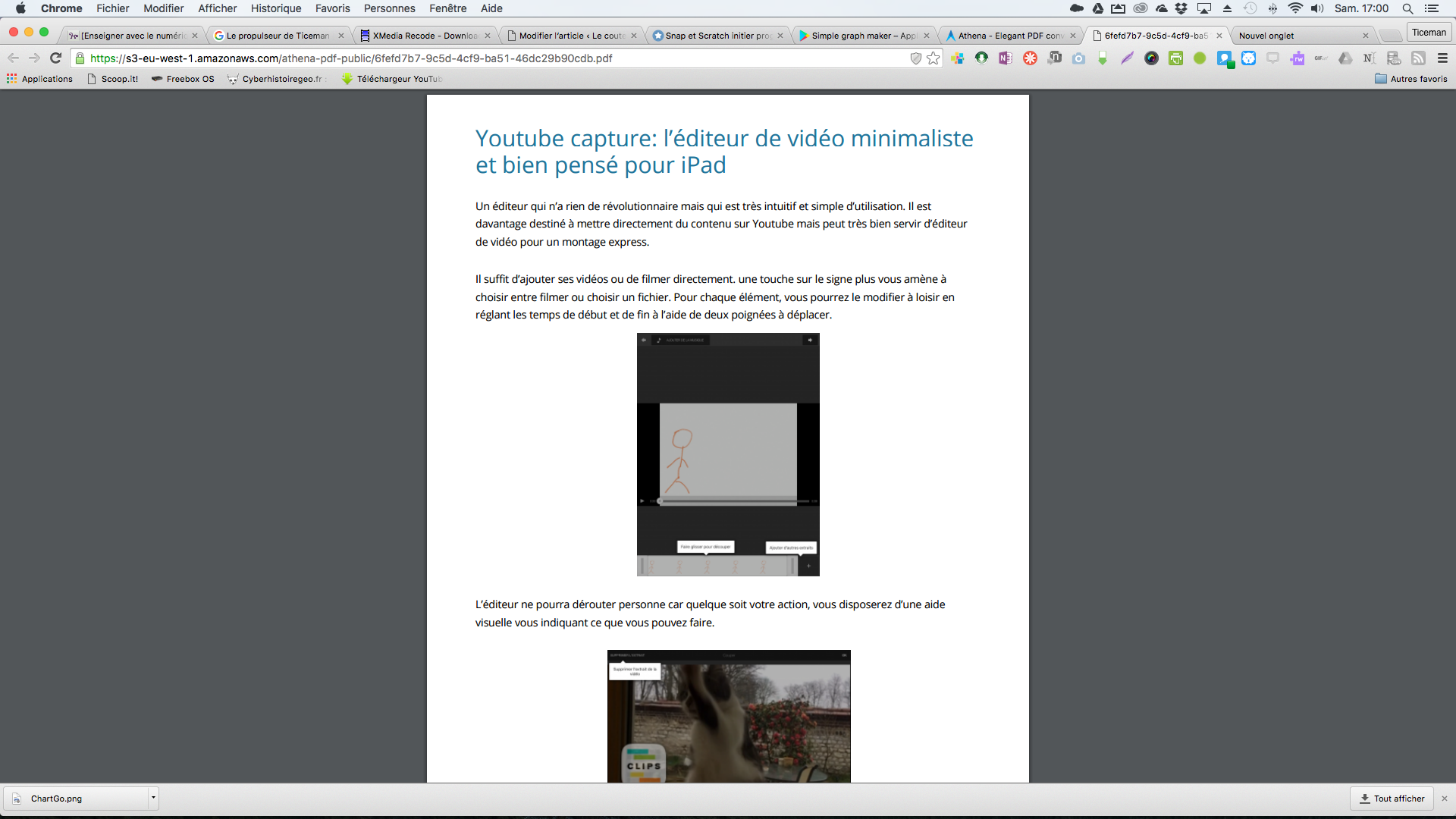Open the Historique menu
The height and width of the screenshot is (819, 1456).
pos(276,8)
